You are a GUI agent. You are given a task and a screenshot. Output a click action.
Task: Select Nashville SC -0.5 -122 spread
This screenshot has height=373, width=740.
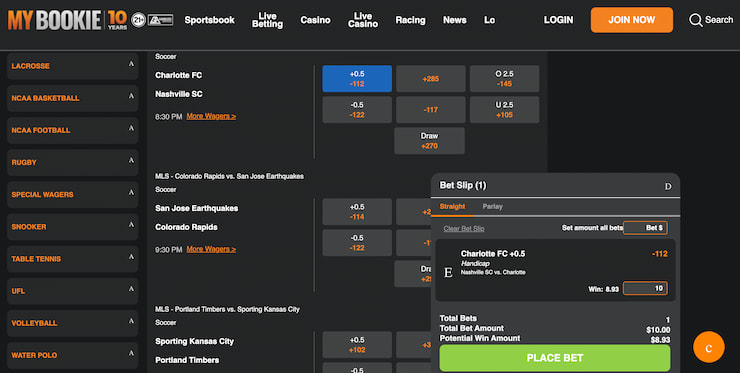pyautogui.click(x=357, y=110)
